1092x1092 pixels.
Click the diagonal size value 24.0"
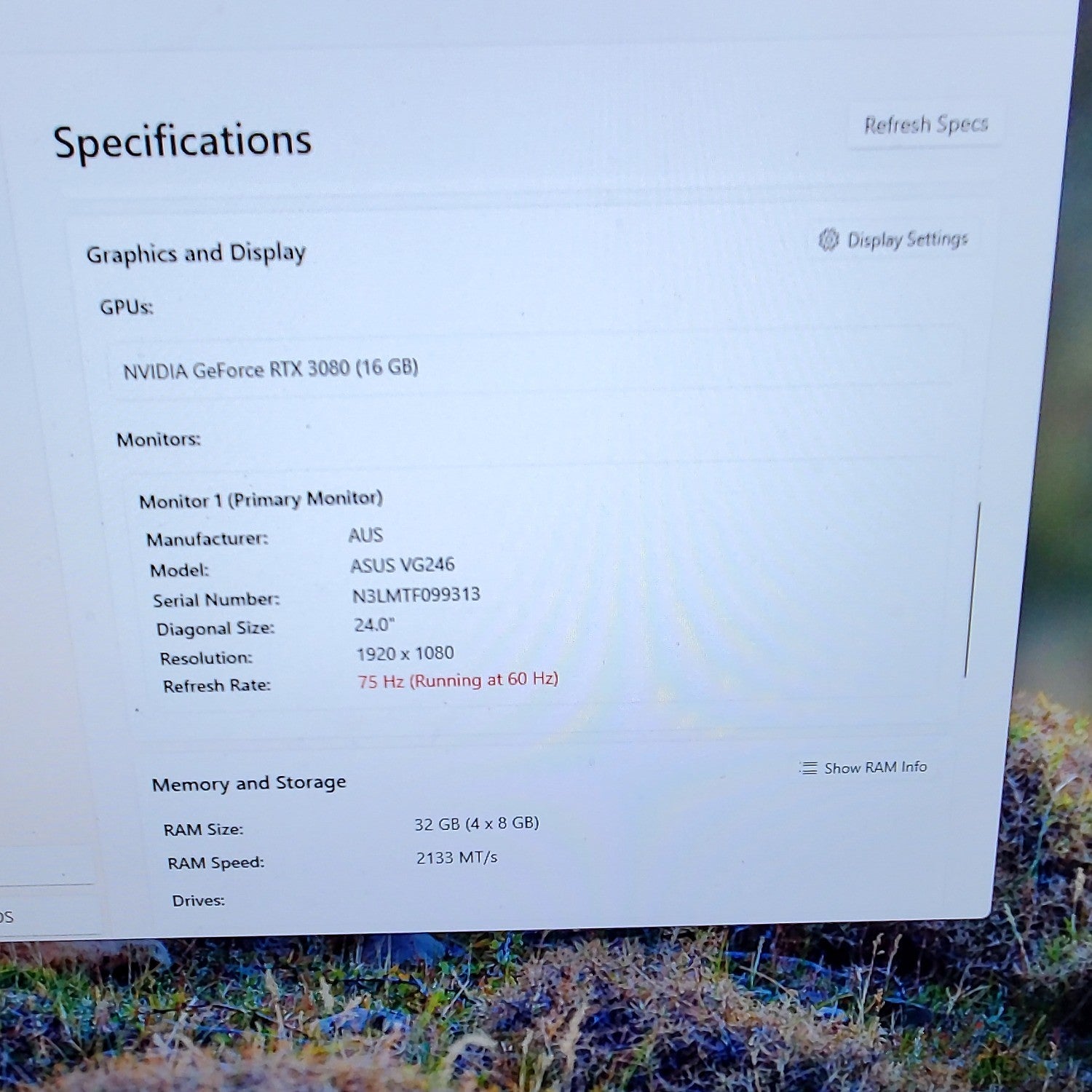point(374,625)
